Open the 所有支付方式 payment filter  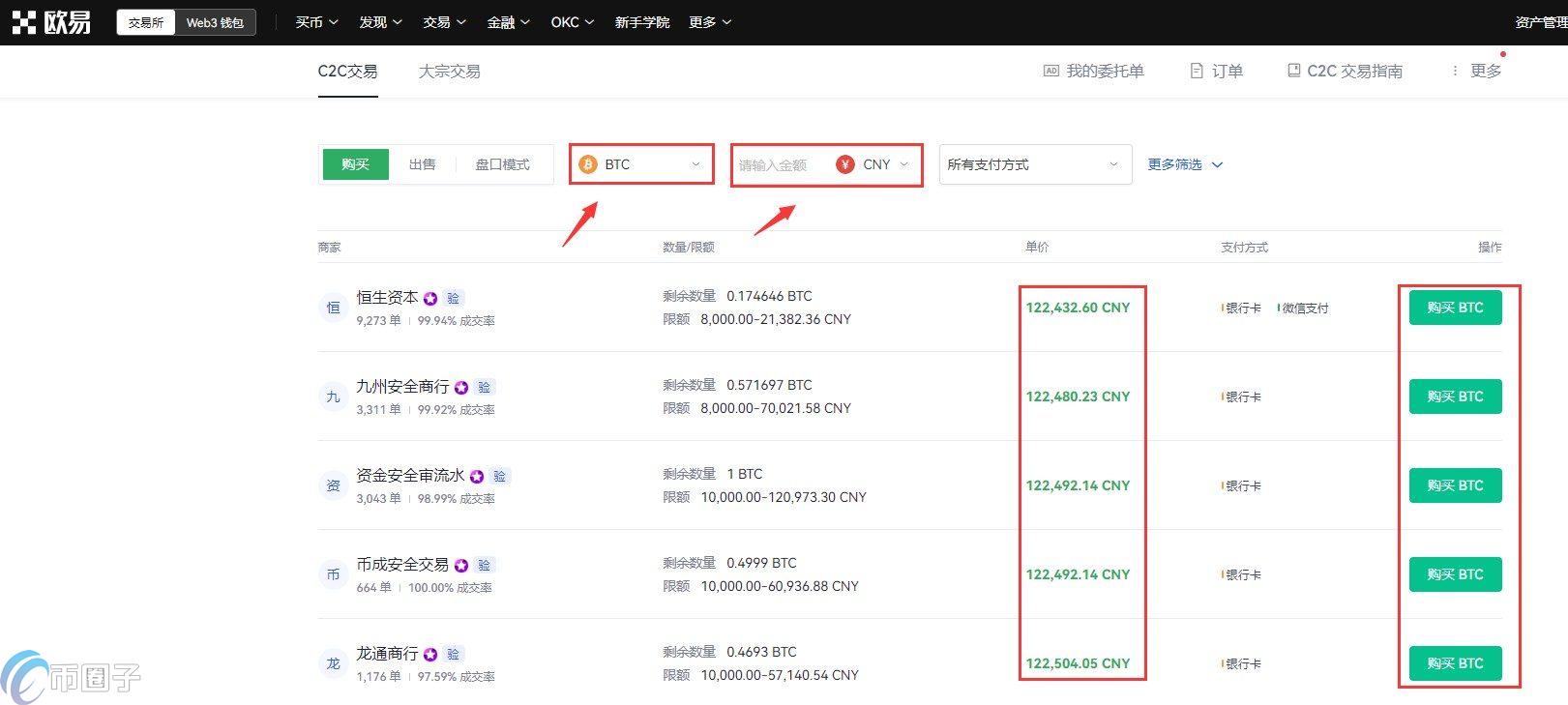[1035, 164]
